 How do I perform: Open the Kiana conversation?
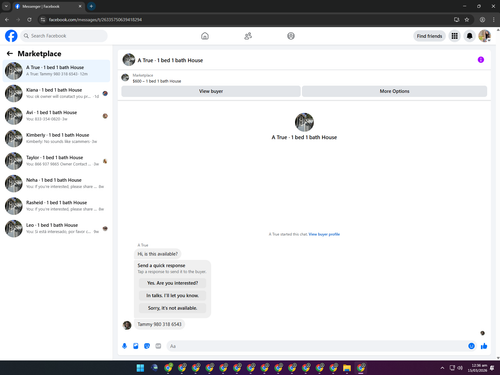click(56, 93)
